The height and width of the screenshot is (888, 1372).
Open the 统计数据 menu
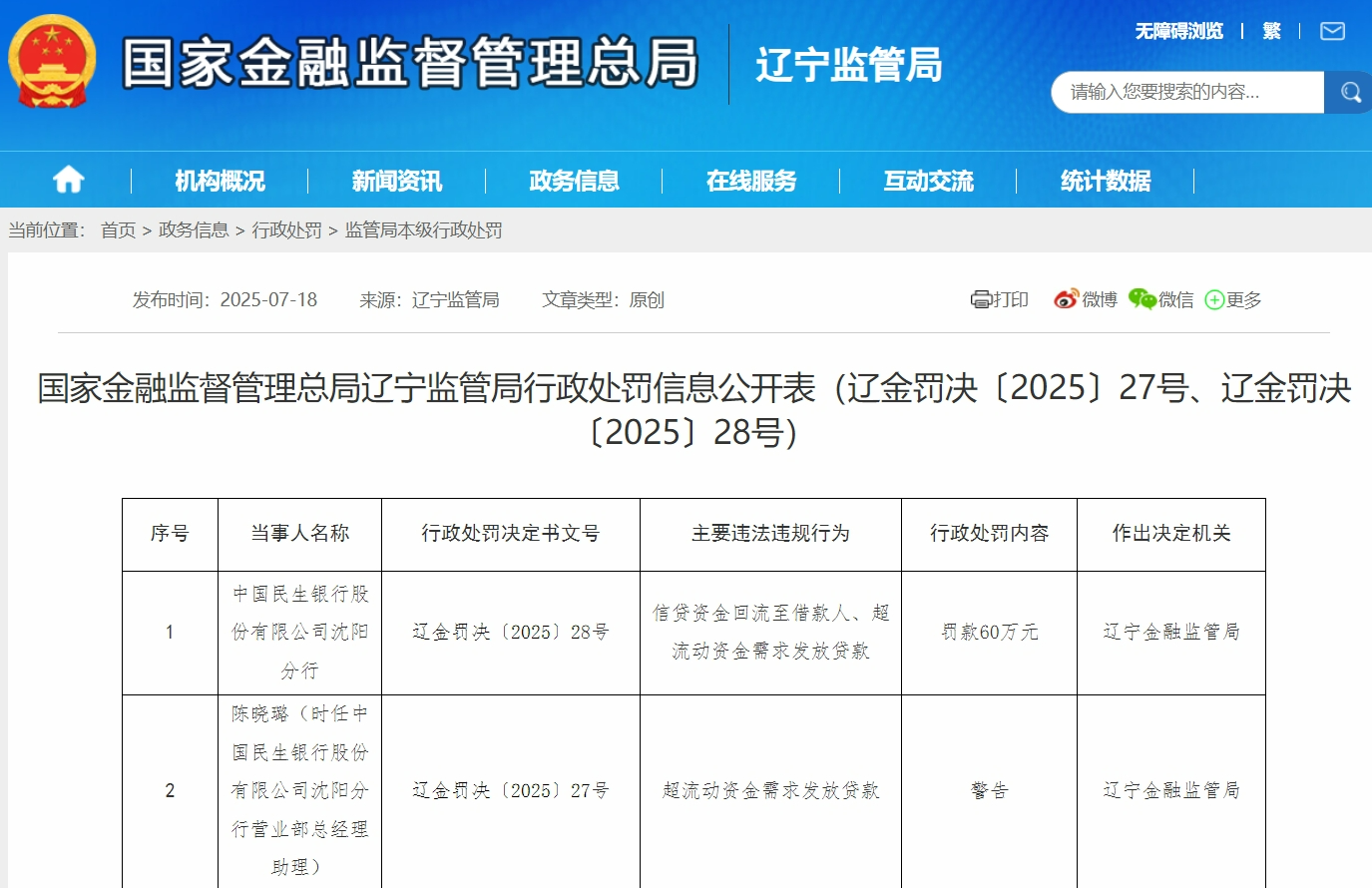coord(1105,181)
